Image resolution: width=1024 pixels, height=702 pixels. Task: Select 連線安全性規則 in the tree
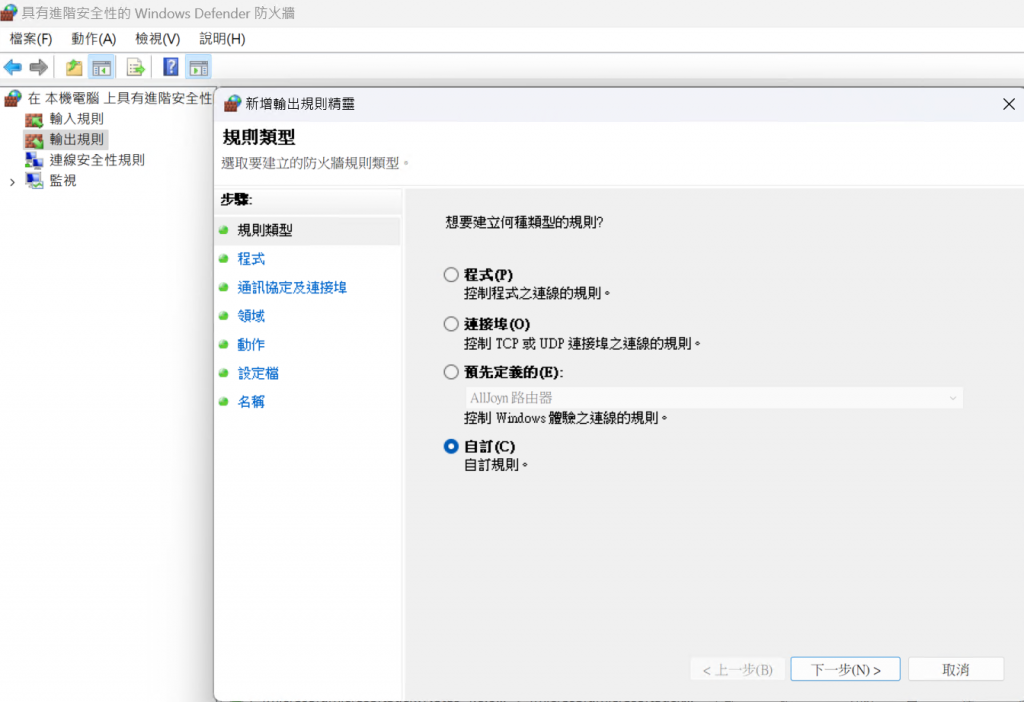[x=97, y=160]
